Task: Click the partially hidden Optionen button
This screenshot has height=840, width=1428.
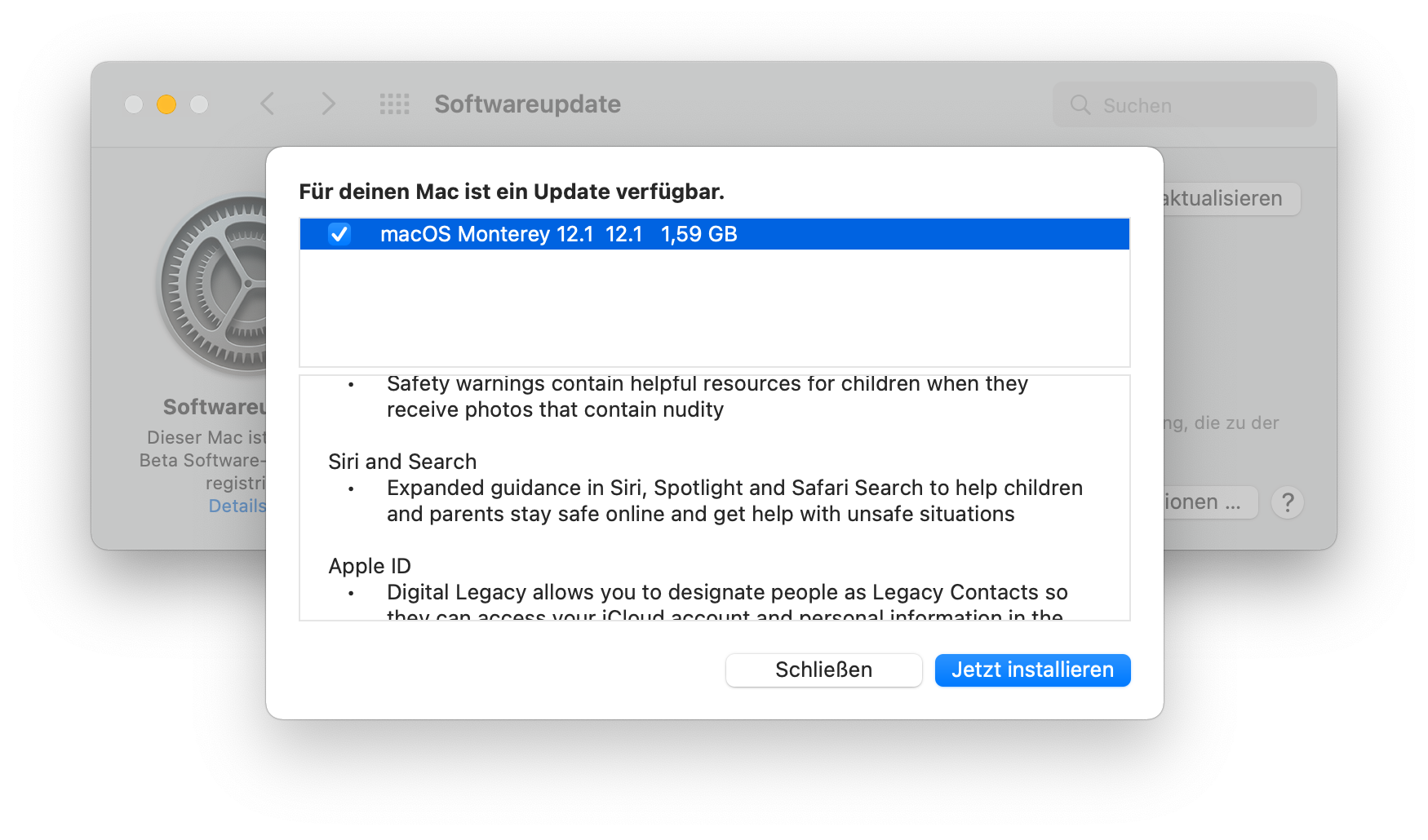Action: click(1209, 502)
